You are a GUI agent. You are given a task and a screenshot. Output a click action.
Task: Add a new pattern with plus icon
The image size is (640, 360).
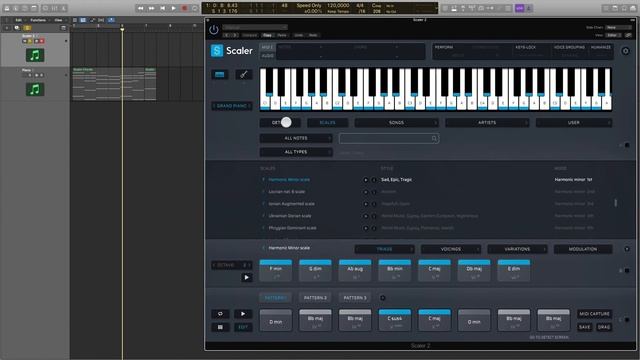coord(382,298)
